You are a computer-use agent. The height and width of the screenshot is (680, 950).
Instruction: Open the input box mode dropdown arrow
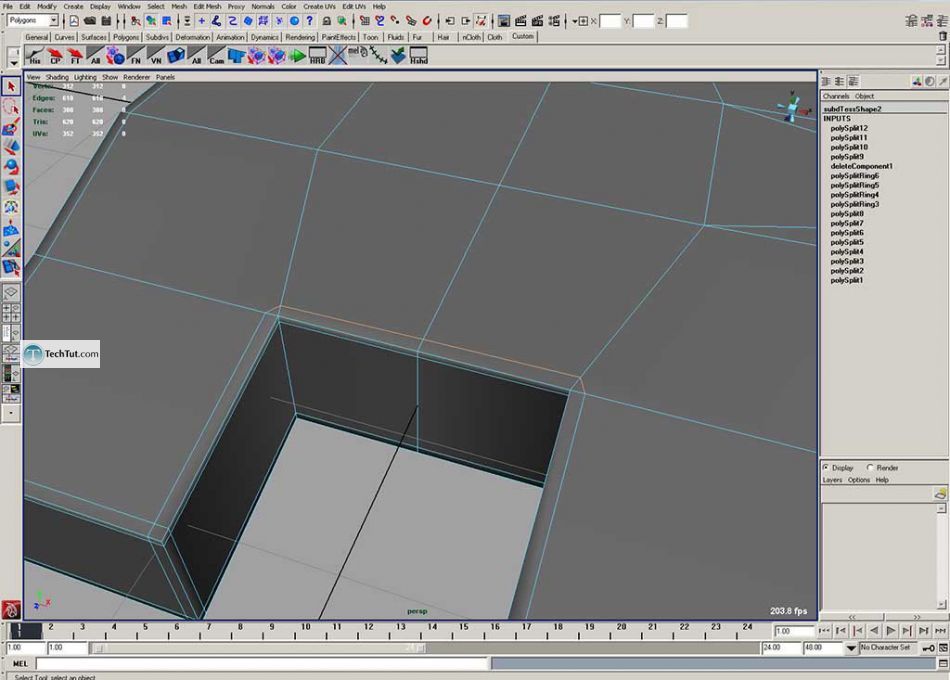574,21
